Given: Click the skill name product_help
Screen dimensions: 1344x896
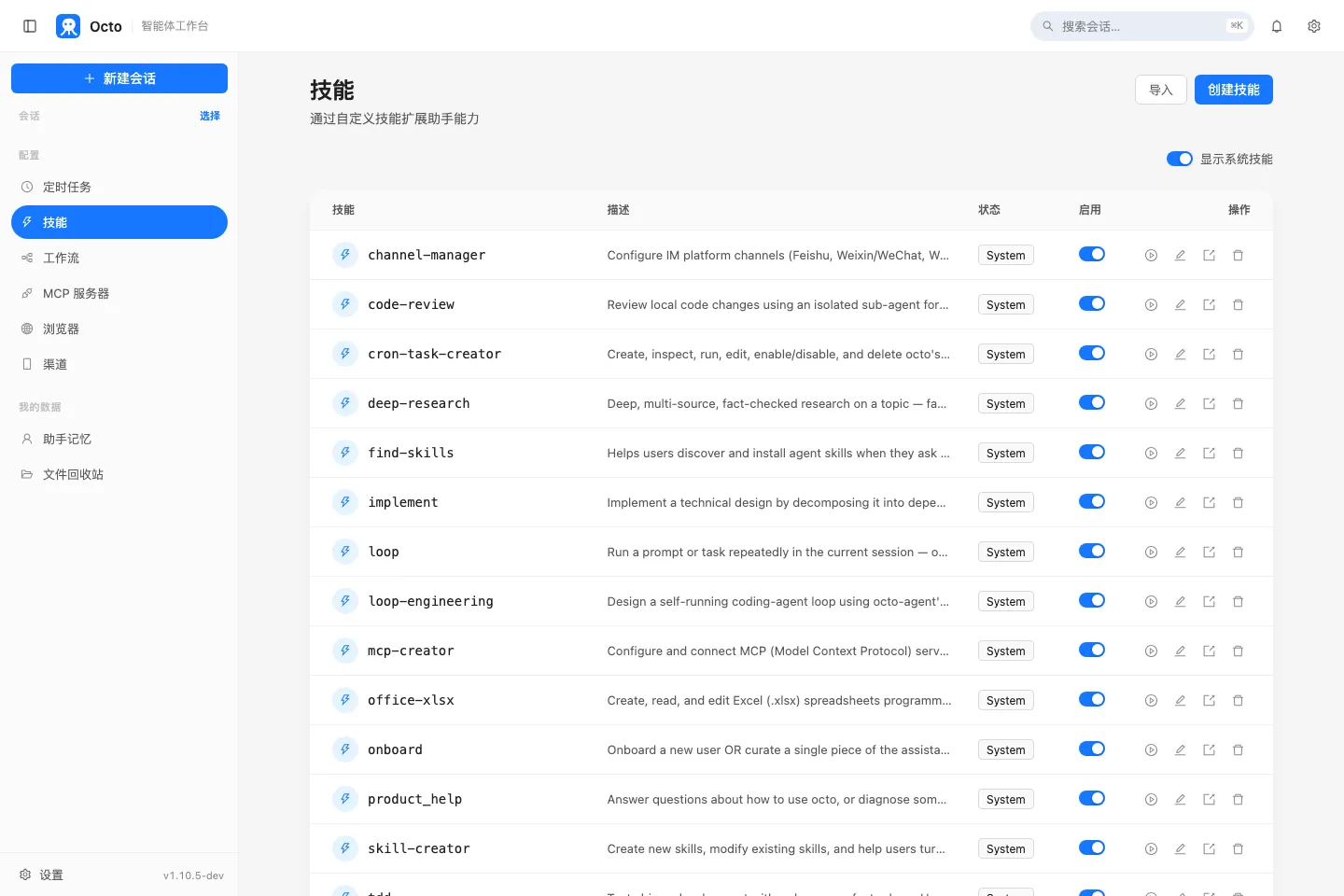Looking at the screenshot, I should click(414, 799).
